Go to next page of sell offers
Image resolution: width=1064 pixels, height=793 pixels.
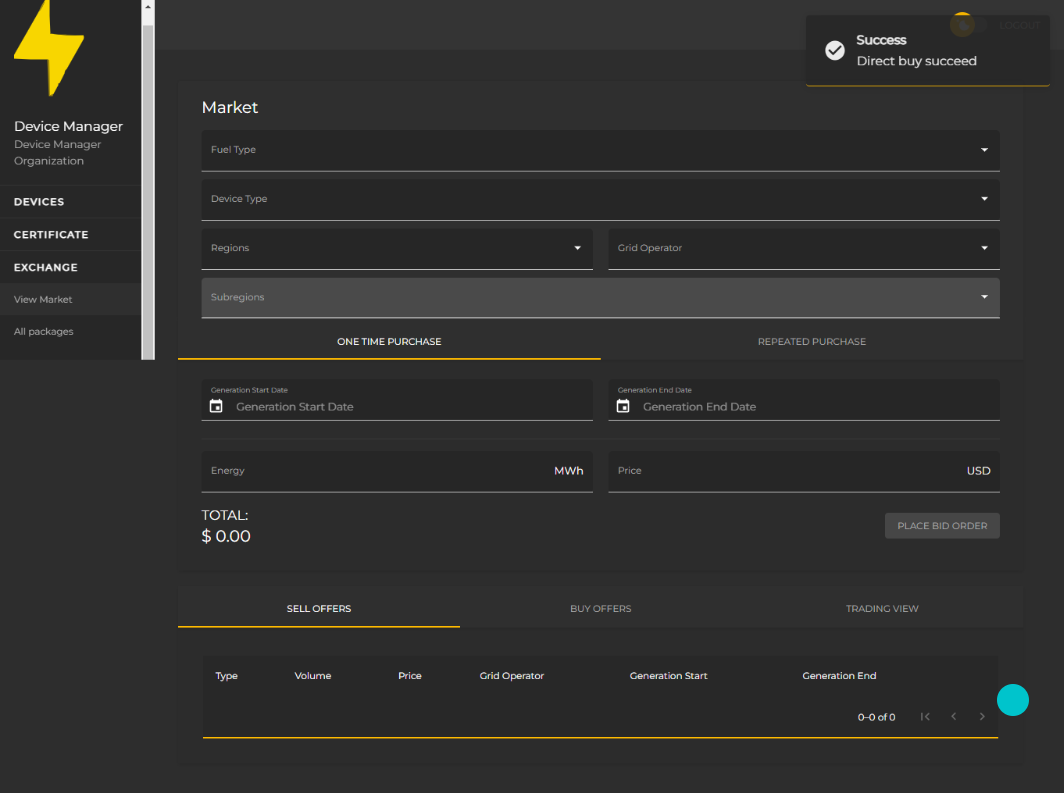click(982, 716)
